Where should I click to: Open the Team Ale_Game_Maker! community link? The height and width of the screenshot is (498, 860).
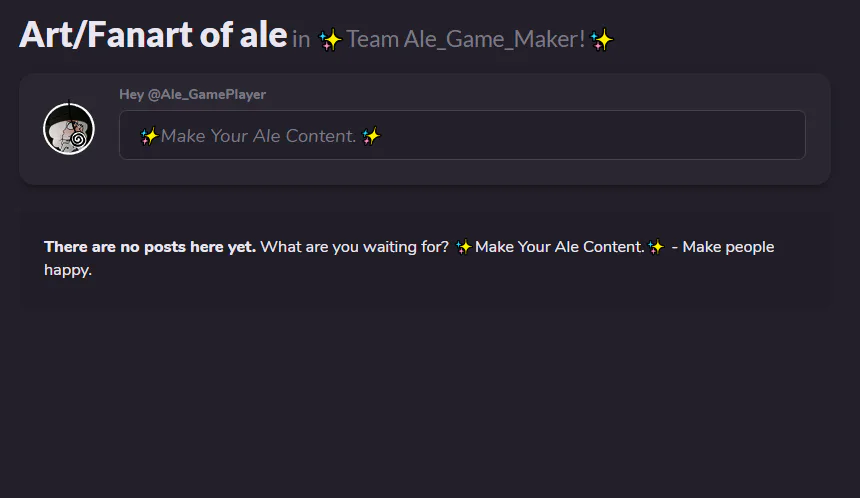[x=465, y=40]
